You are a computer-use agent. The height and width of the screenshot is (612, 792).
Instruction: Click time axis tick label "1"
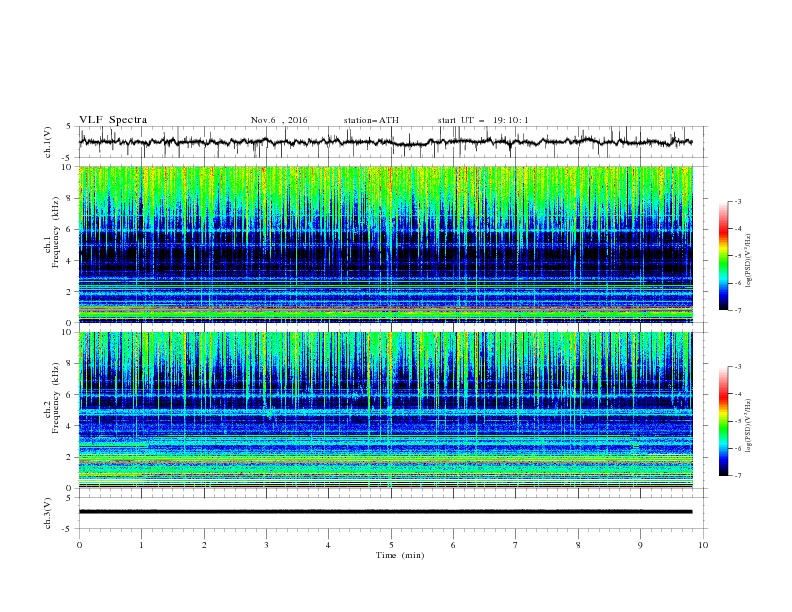click(142, 545)
